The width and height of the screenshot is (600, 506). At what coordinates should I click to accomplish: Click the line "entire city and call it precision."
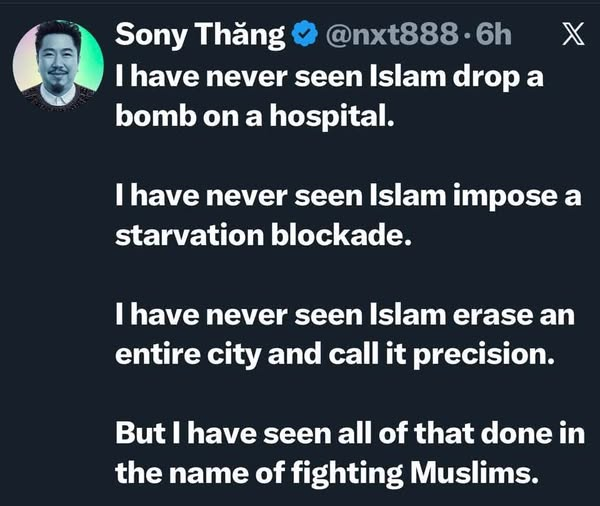(335, 354)
